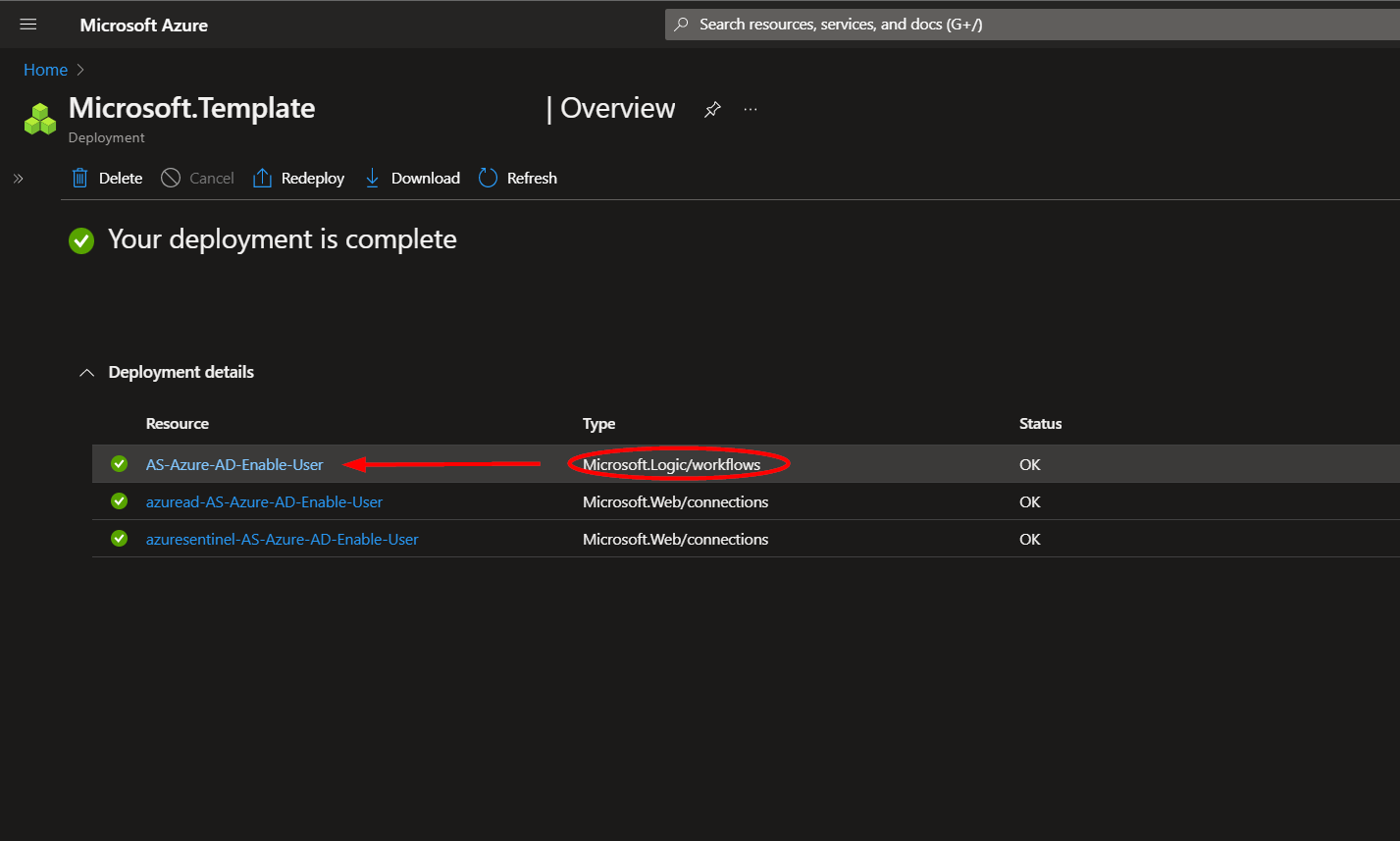Click the Refresh toolbar label
The height and width of the screenshot is (841, 1400).
point(532,179)
